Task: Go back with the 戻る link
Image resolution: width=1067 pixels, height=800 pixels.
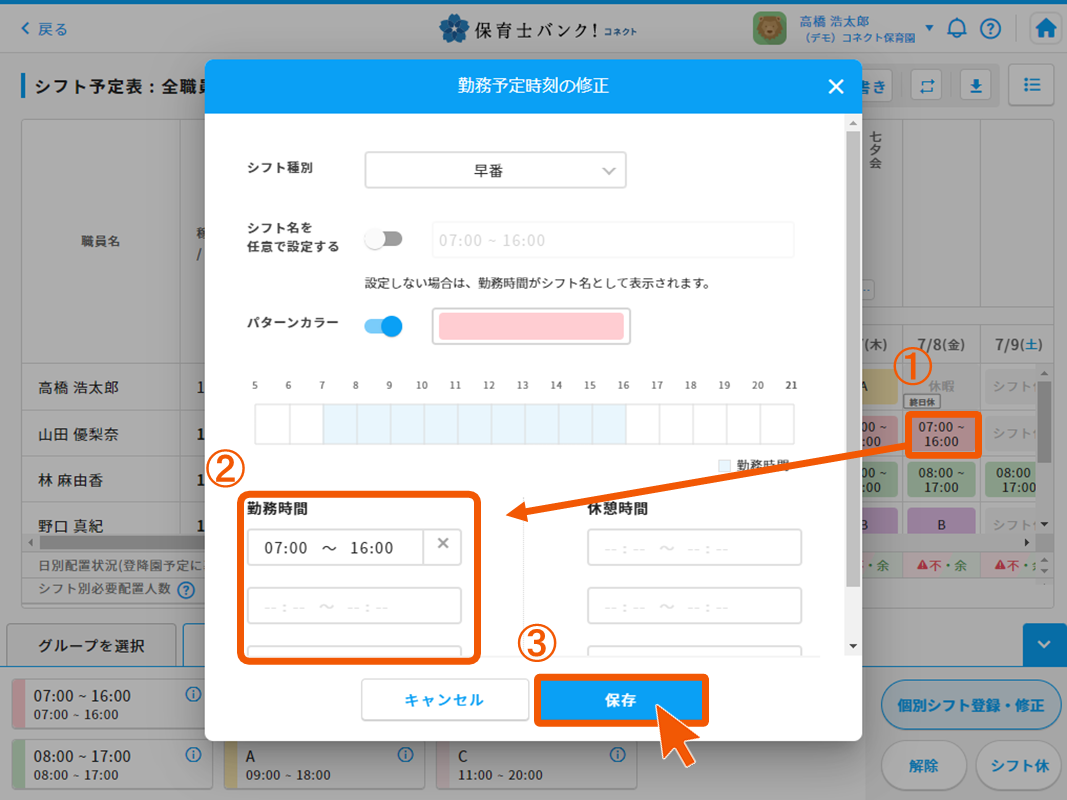Action: pyautogui.click(x=45, y=29)
